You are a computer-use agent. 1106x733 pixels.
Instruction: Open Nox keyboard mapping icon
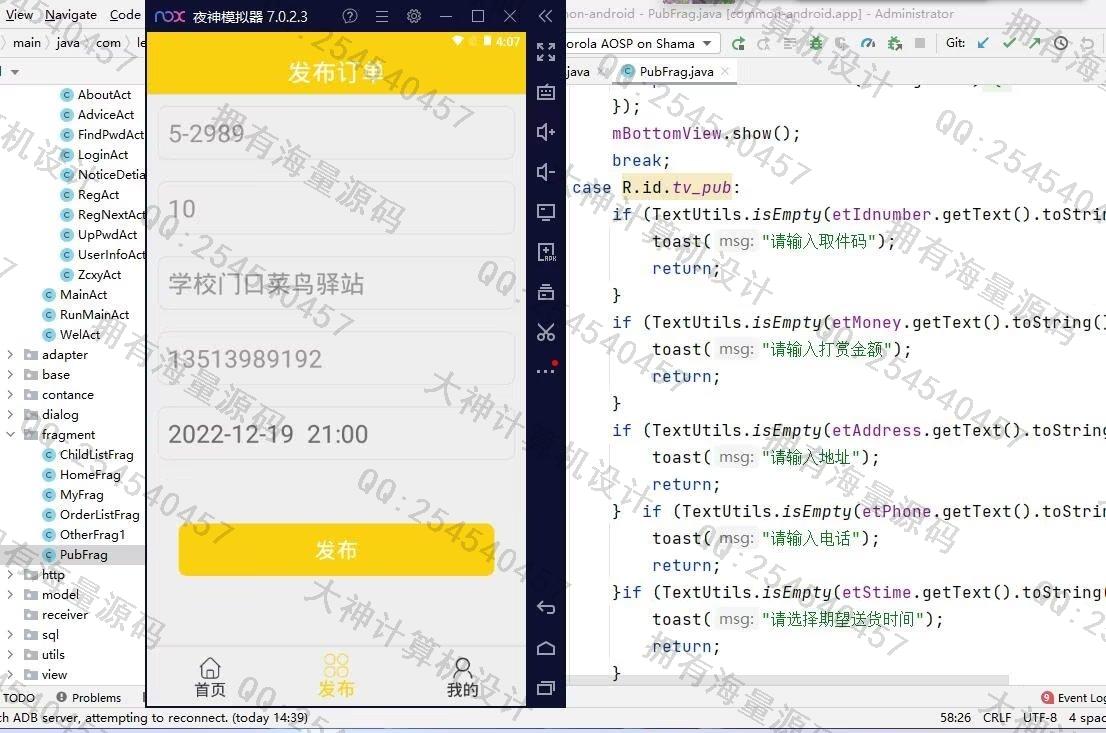click(545, 92)
